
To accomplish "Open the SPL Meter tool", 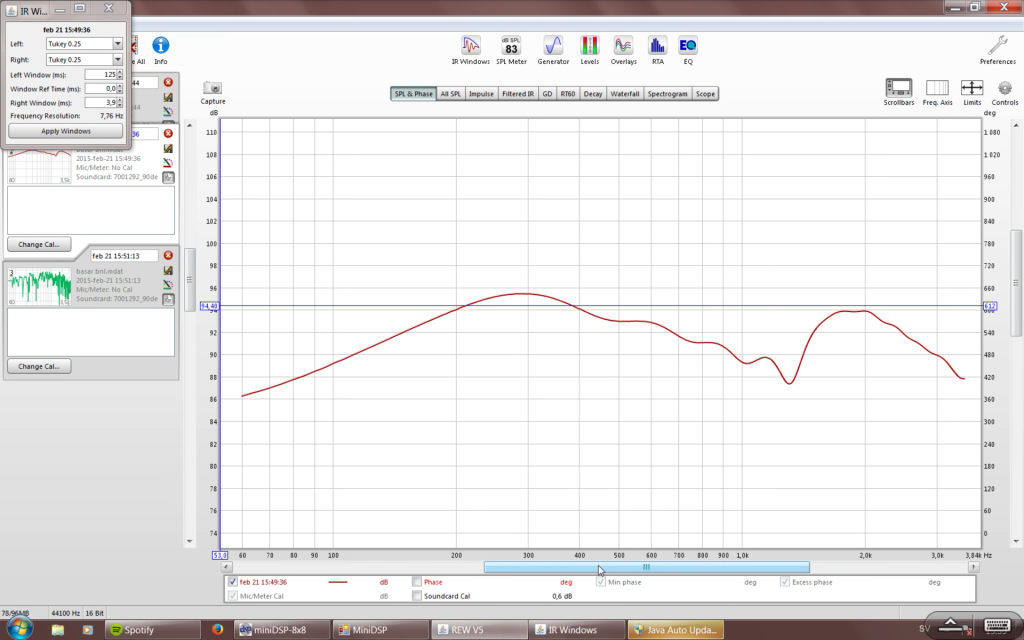I will click(511, 46).
